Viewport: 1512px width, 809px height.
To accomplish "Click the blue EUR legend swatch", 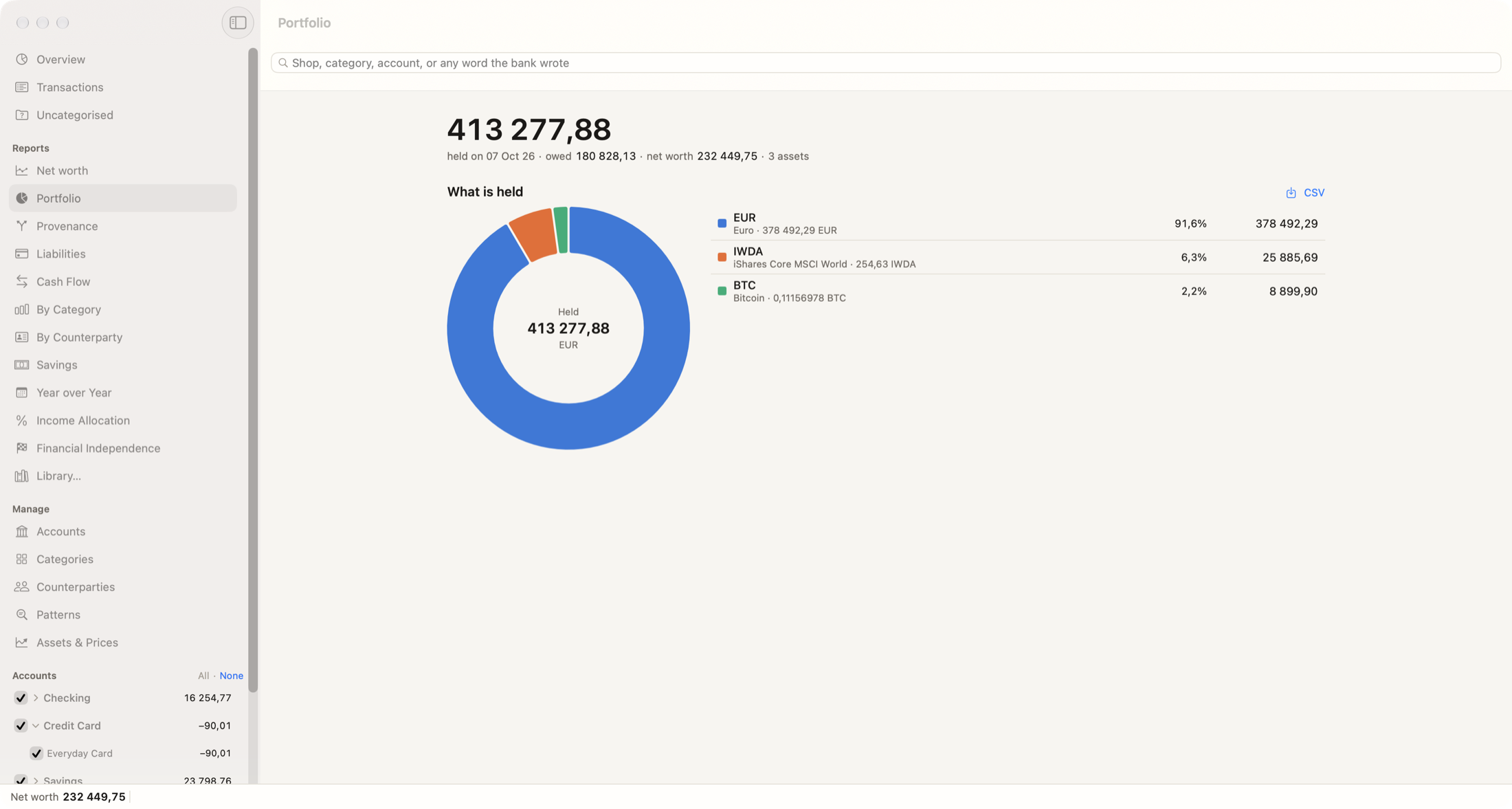I will coord(722,223).
